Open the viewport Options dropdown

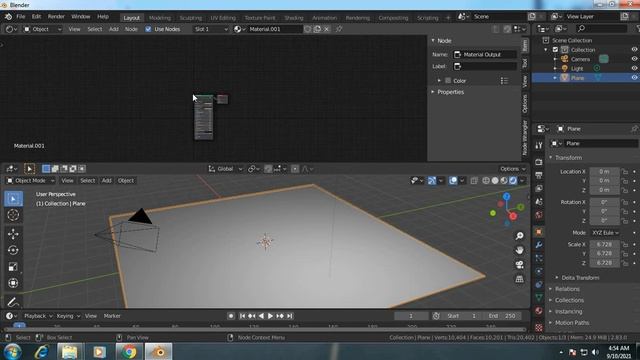(x=513, y=169)
